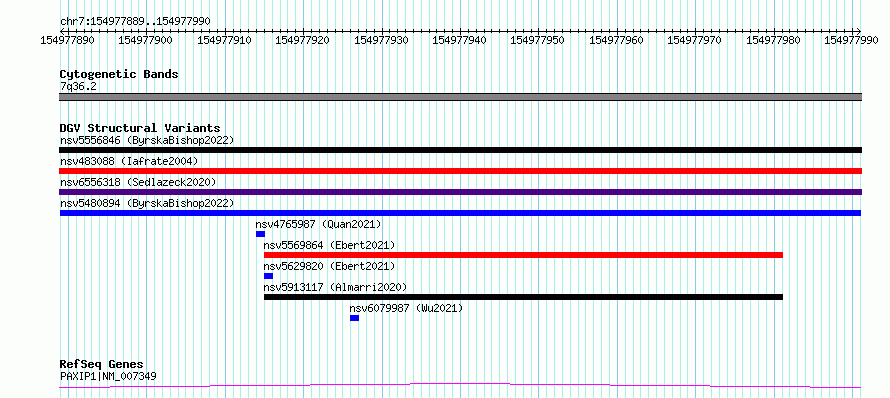Select the small blue nsv5629820 marker
The height and width of the screenshot is (398, 890).
point(268,276)
